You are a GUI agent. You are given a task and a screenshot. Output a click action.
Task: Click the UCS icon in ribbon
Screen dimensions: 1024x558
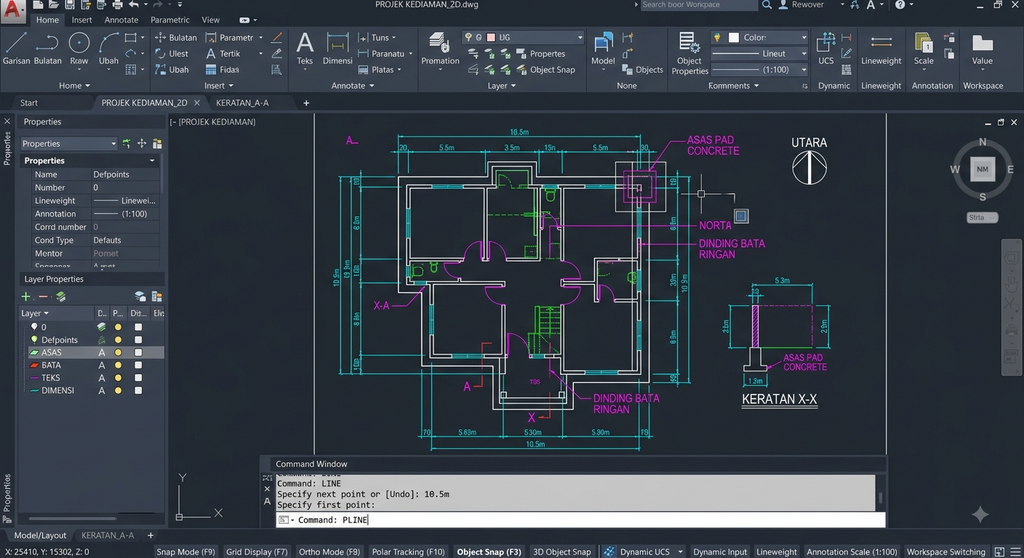point(826,49)
